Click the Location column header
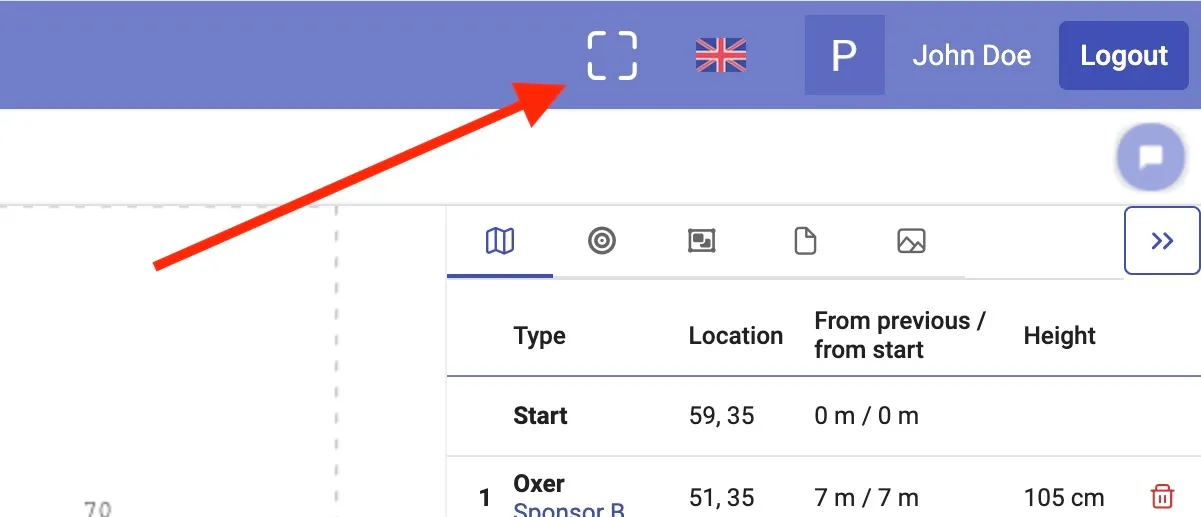 [735, 336]
